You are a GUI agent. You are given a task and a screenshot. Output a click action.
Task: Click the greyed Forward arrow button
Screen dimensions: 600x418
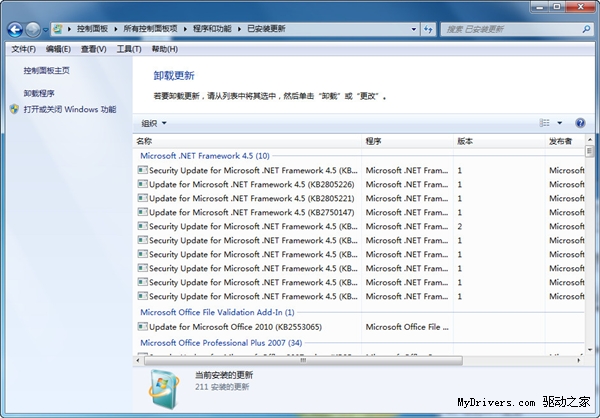tap(33, 29)
